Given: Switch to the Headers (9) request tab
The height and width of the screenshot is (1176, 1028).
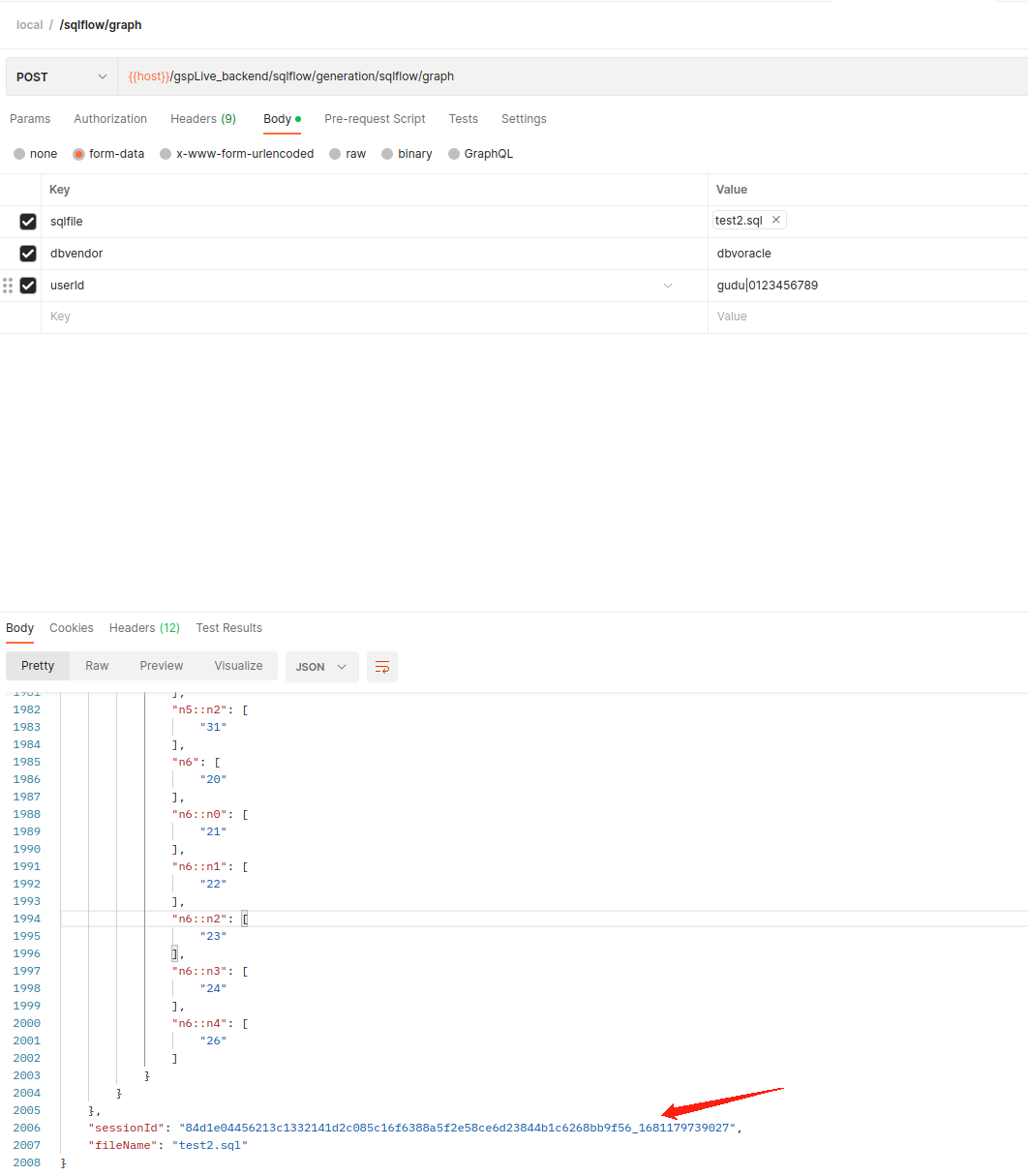Looking at the screenshot, I should [202, 119].
